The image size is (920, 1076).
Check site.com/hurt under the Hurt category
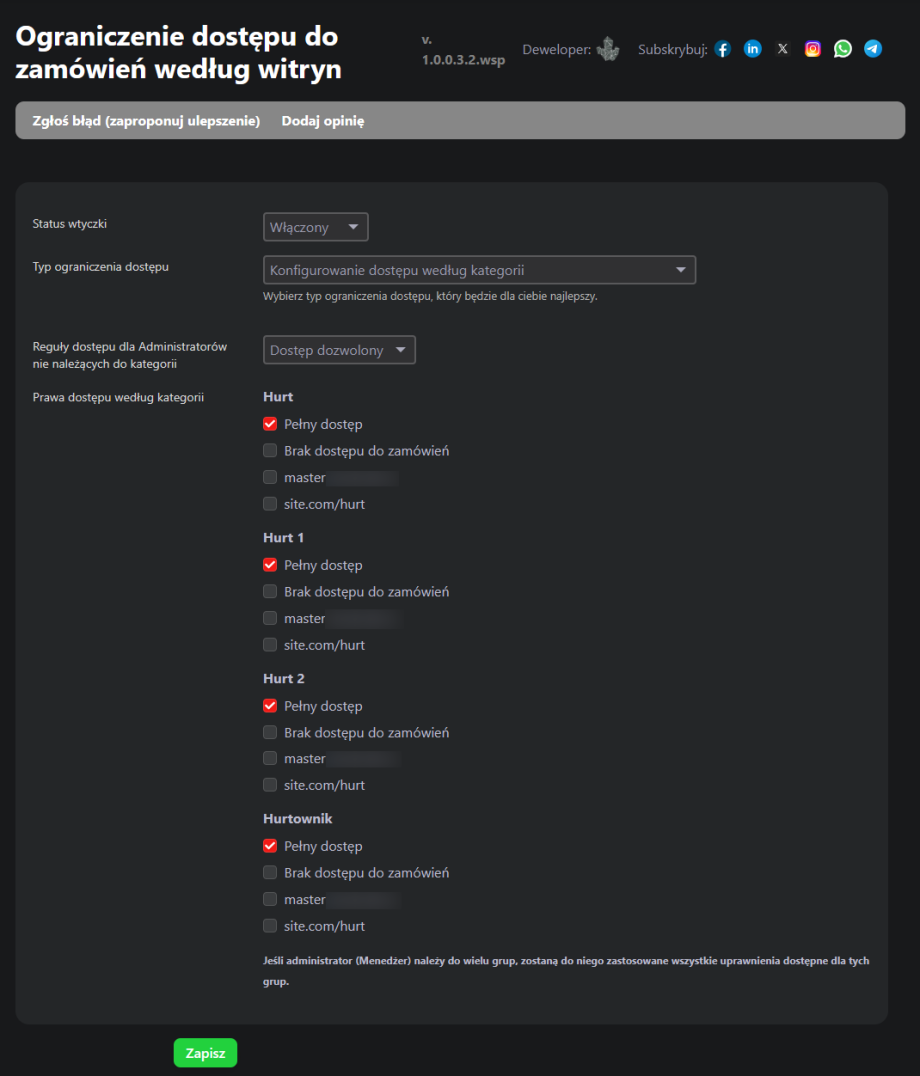coord(270,504)
